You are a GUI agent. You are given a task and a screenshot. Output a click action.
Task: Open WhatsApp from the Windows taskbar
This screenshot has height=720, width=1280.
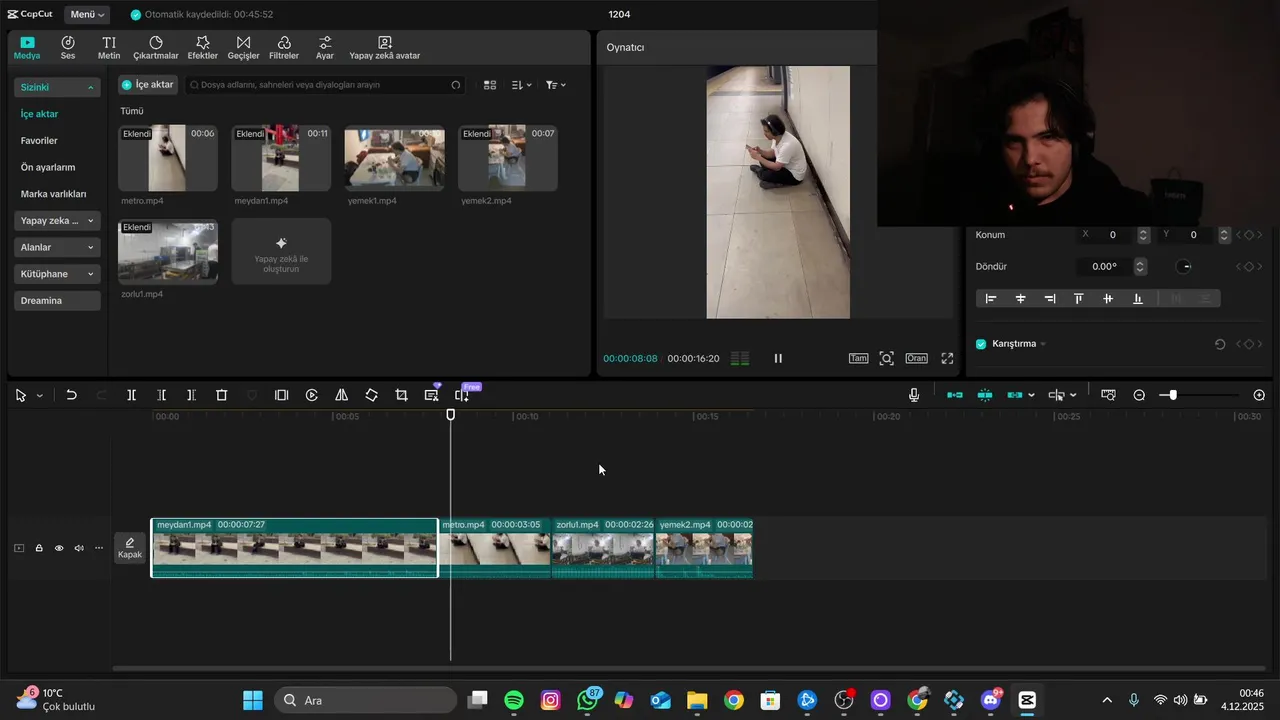pyautogui.click(x=588, y=700)
